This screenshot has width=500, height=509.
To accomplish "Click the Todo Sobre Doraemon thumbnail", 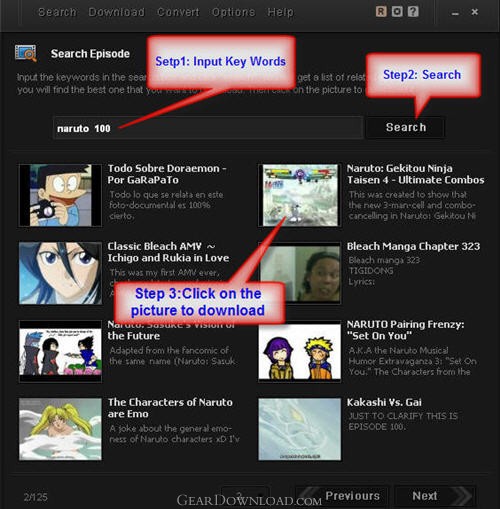I will click(60, 195).
